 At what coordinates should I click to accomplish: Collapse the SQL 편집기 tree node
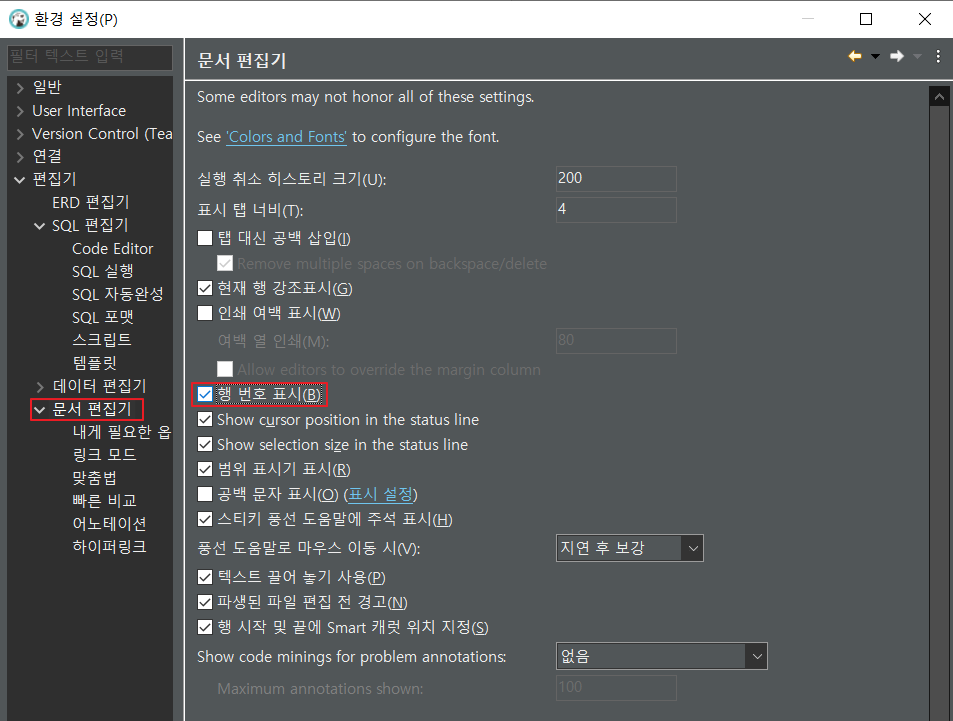40,226
